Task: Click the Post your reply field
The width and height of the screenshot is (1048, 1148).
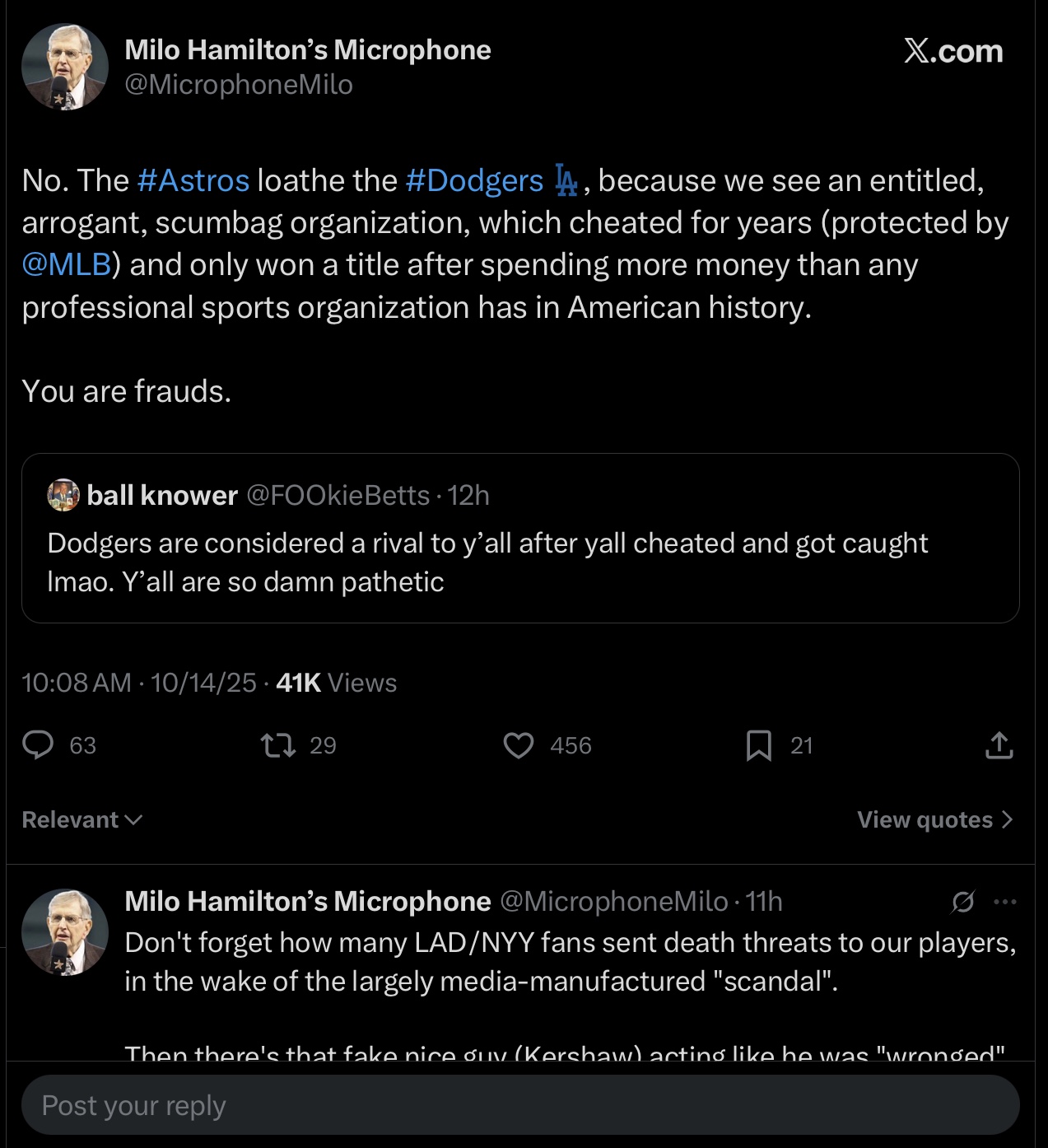Action: pyautogui.click(x=520, y=1105)
